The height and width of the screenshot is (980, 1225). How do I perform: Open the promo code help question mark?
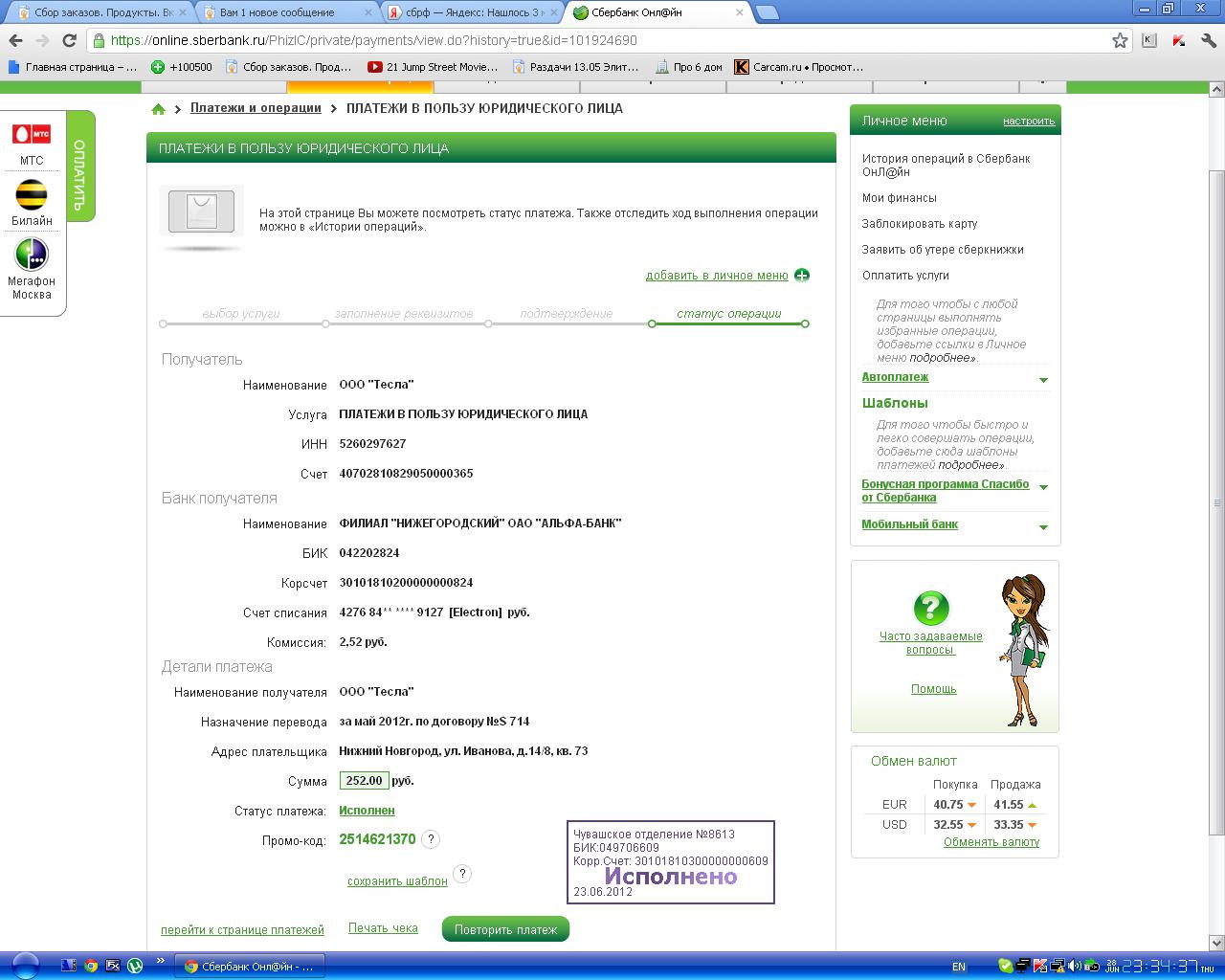tap(431, 839)
